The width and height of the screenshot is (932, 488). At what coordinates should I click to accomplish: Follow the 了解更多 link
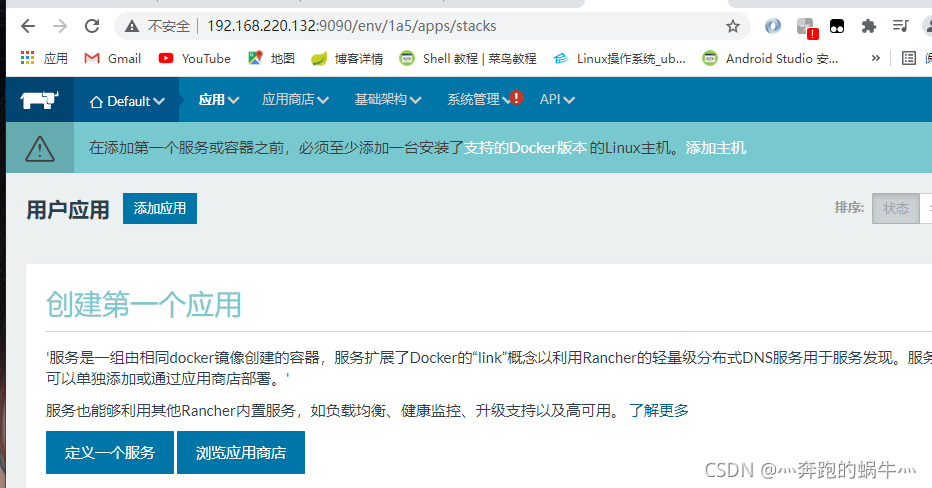659,410
